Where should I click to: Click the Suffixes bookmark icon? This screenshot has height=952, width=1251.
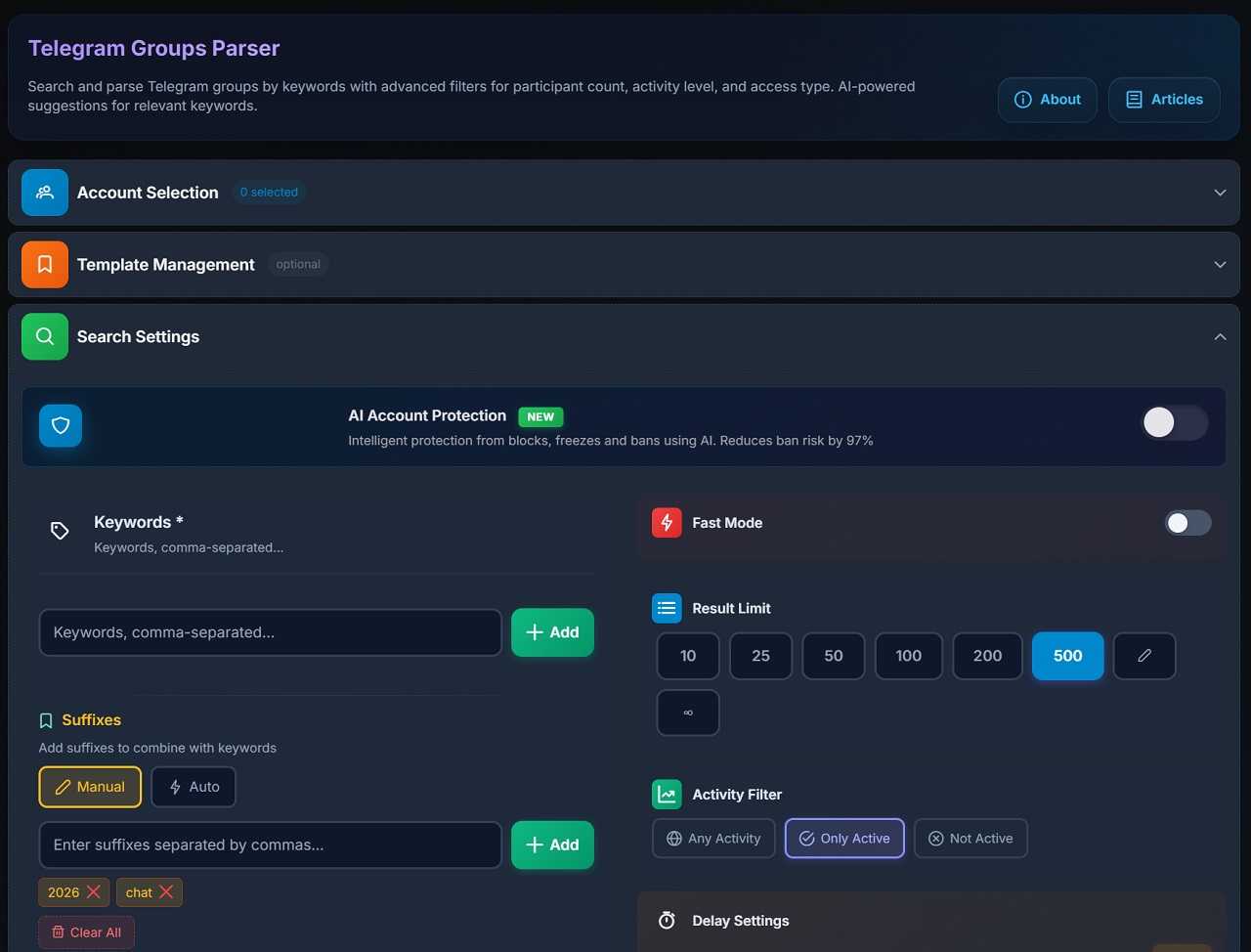click(46, 720)
